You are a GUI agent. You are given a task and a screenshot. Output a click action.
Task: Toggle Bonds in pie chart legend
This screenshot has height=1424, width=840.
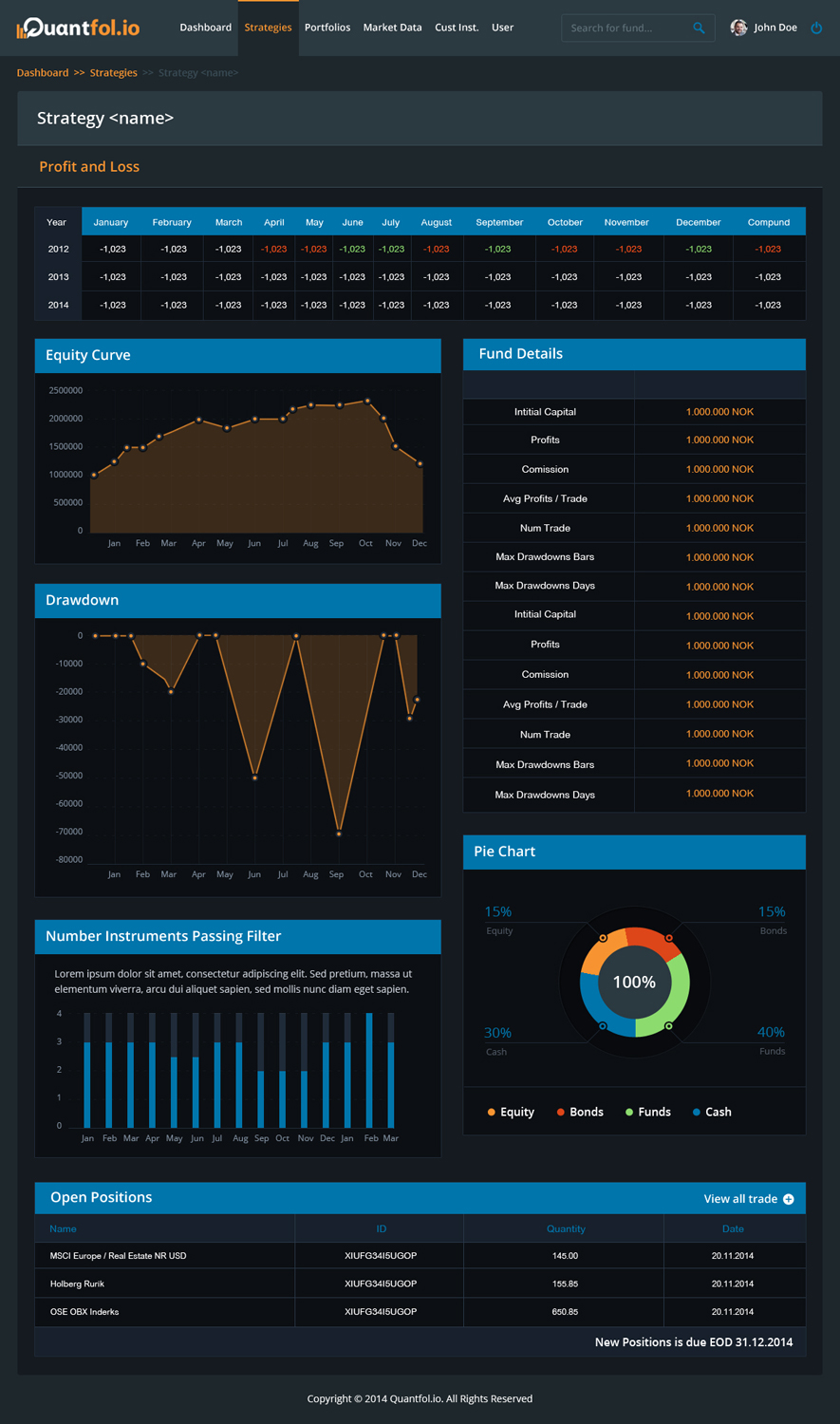click(579, 1112)
